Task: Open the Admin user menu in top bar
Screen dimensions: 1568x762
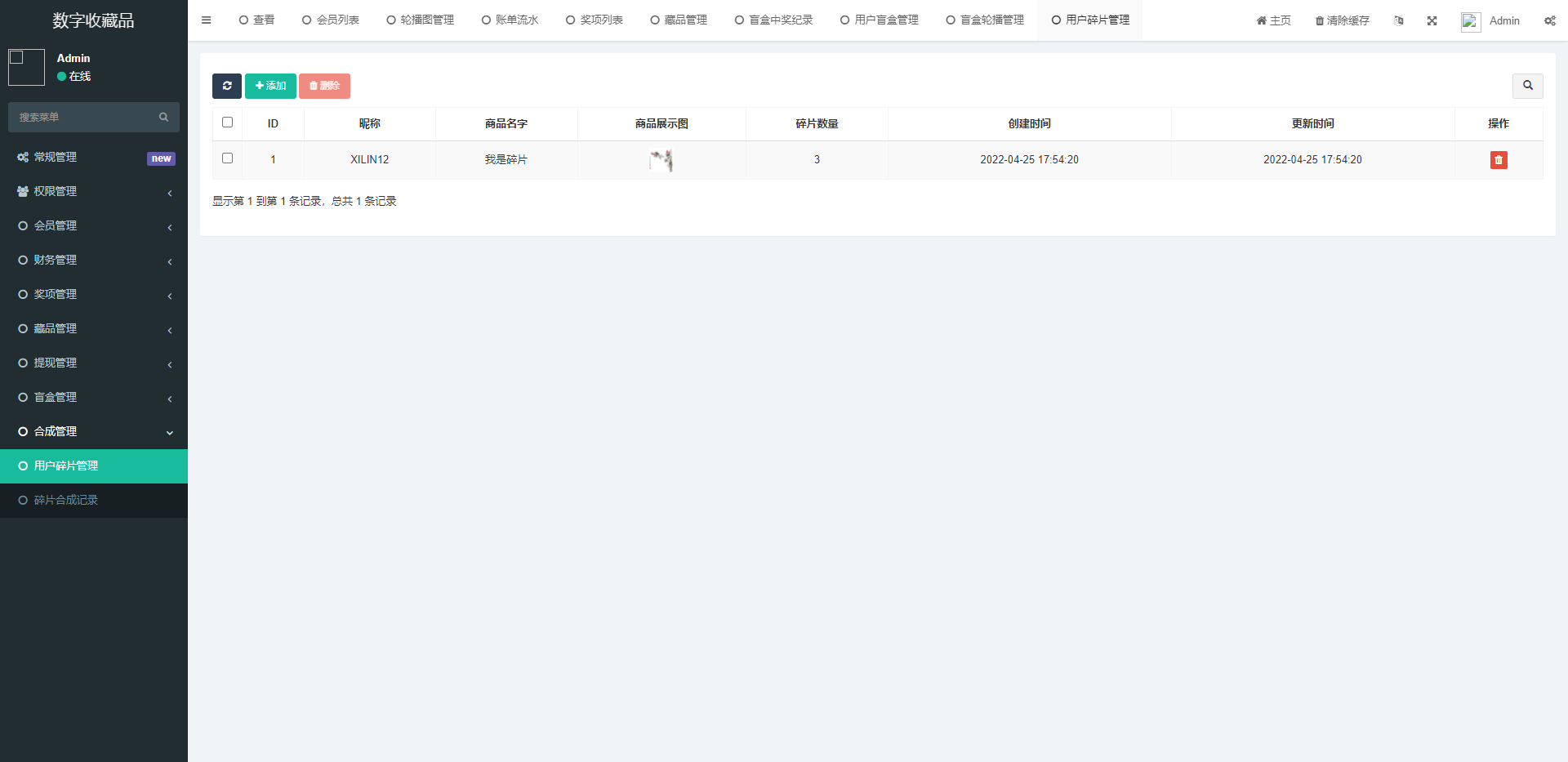Action: [1490, 21]
